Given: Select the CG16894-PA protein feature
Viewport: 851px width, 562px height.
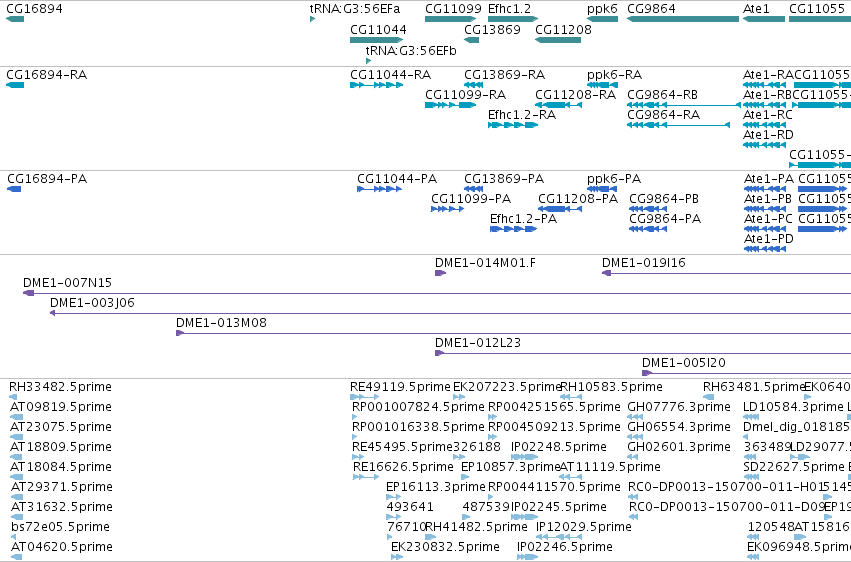Looking at the screenshot, I should tap(14, 189).
